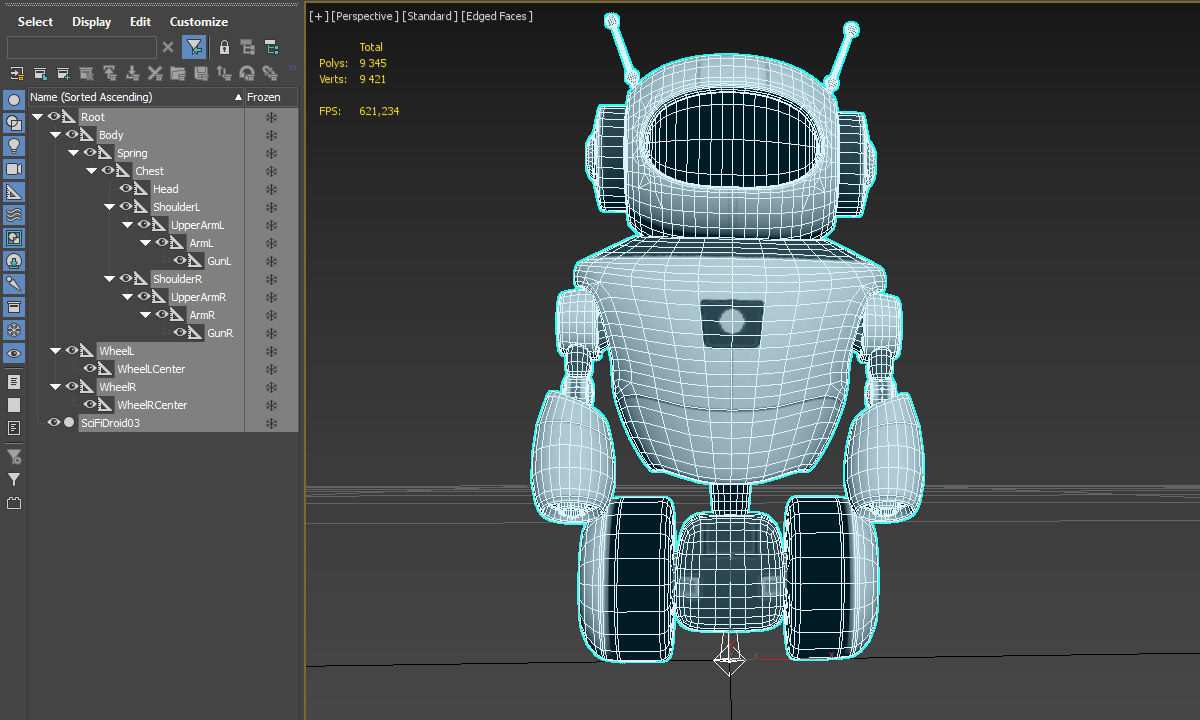The image size is (1200, 720).
Task: Open the [Standard] viewport shading menu
Action: pyautogui.click(x=430, y=16)
